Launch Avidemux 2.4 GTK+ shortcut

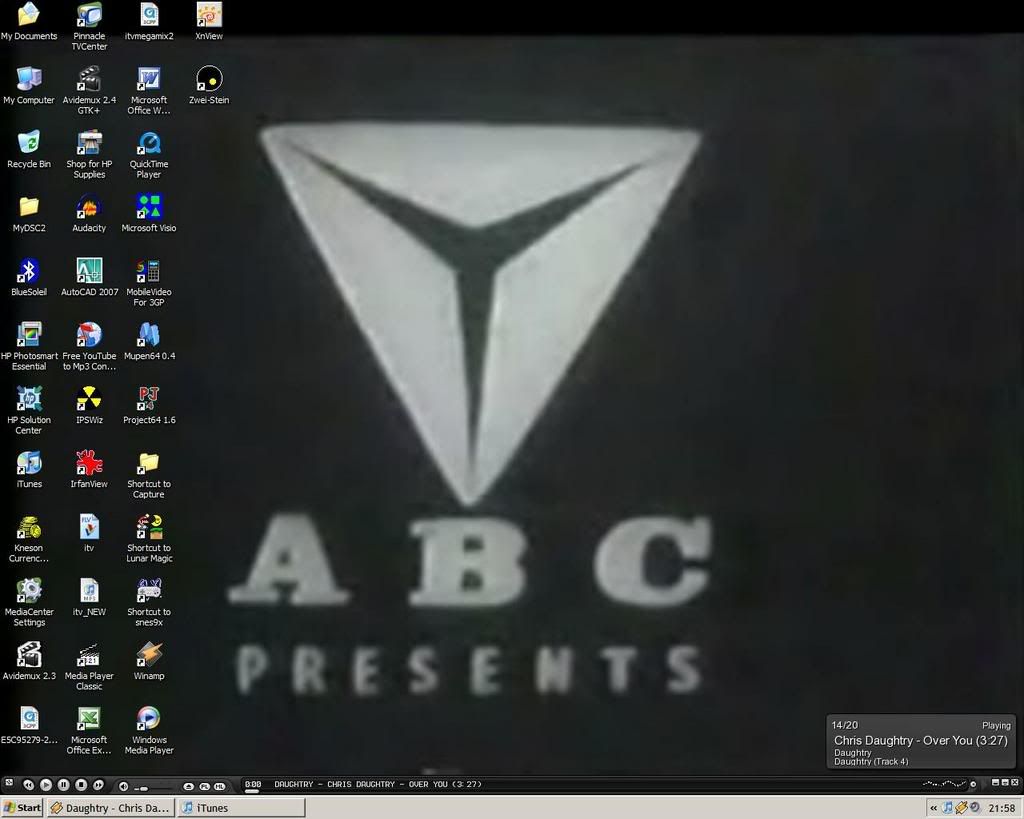89,90
